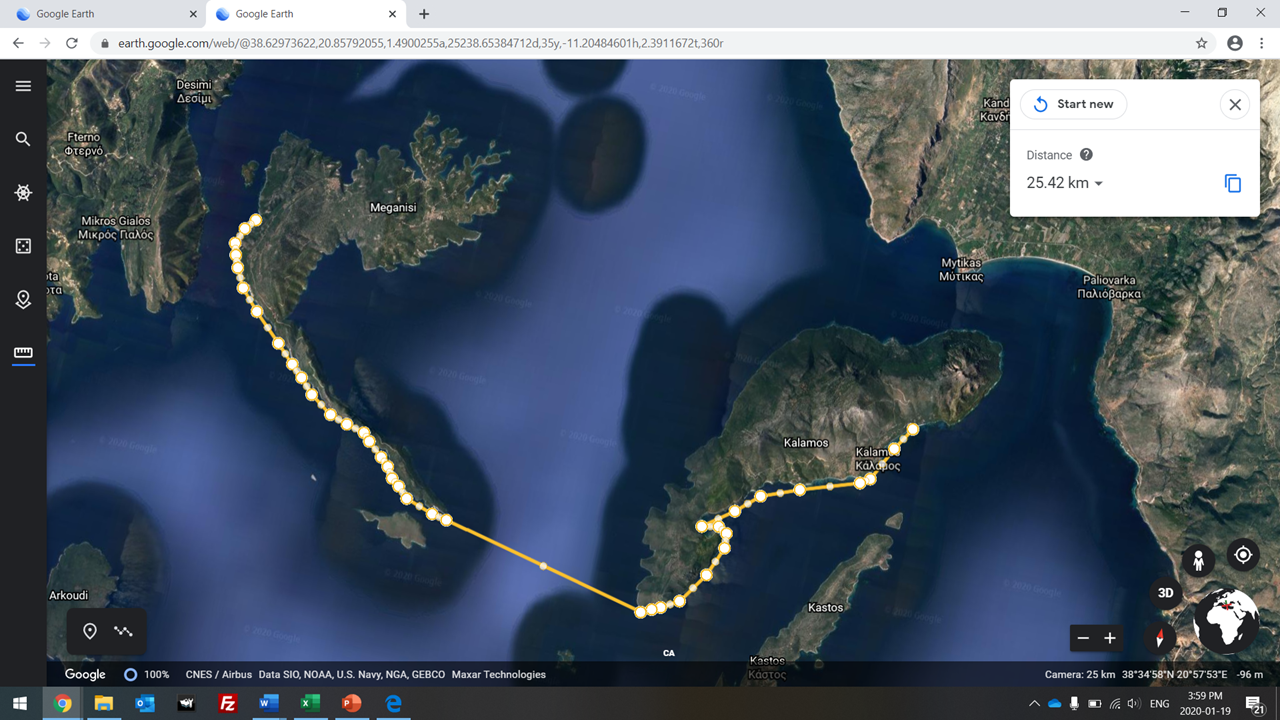1280x720 pixels.
Task: Open the notification action center
Action: (1256, 704)
